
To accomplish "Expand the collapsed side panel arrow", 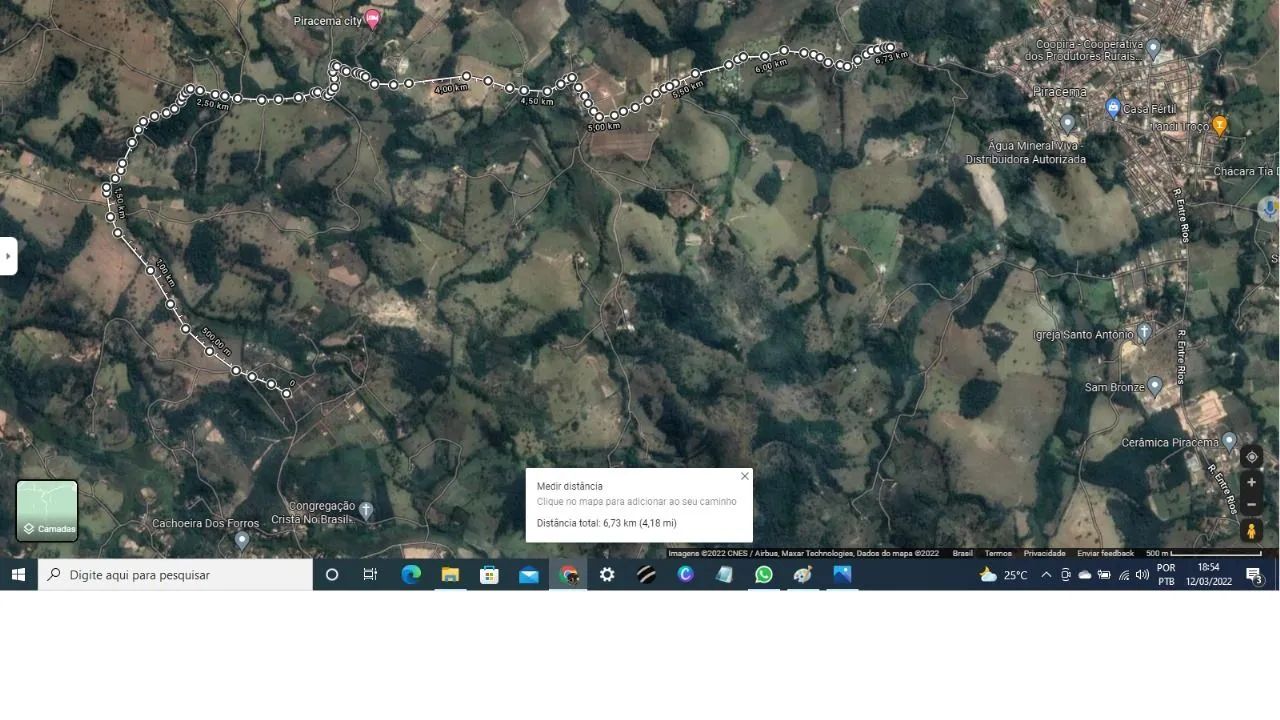I will pos(8,256).
